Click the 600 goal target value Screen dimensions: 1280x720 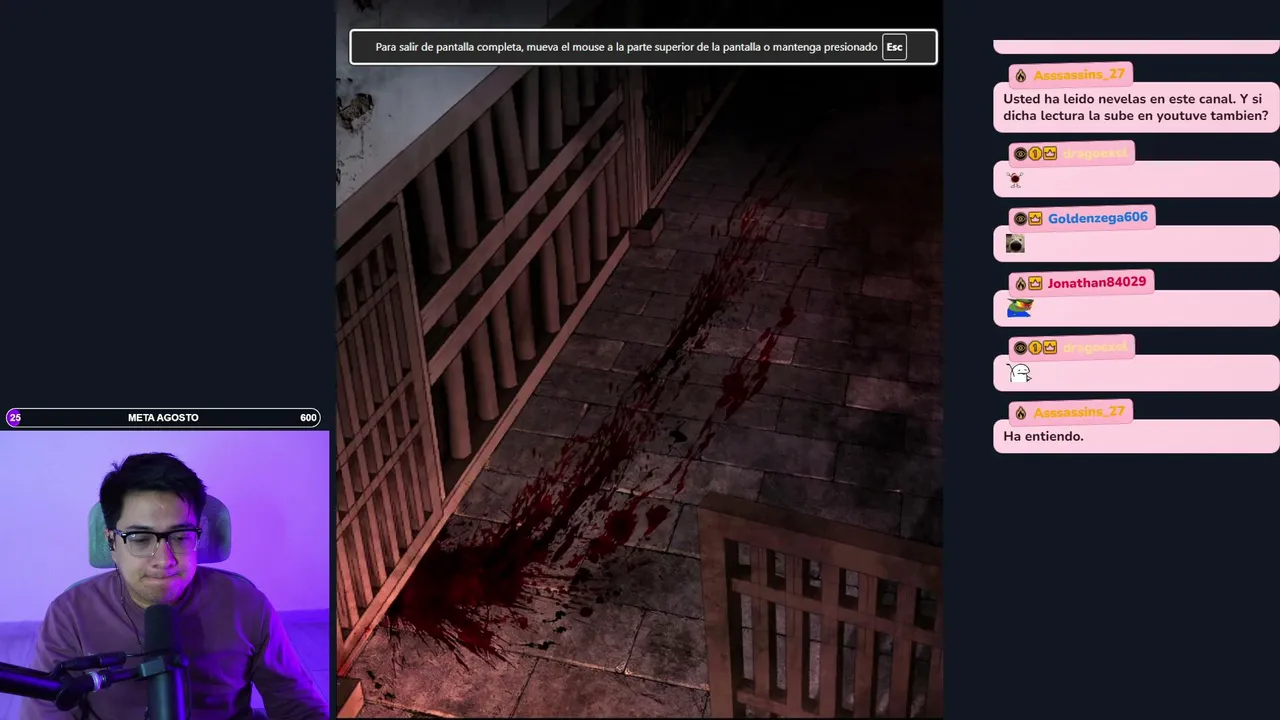(308, 417)
